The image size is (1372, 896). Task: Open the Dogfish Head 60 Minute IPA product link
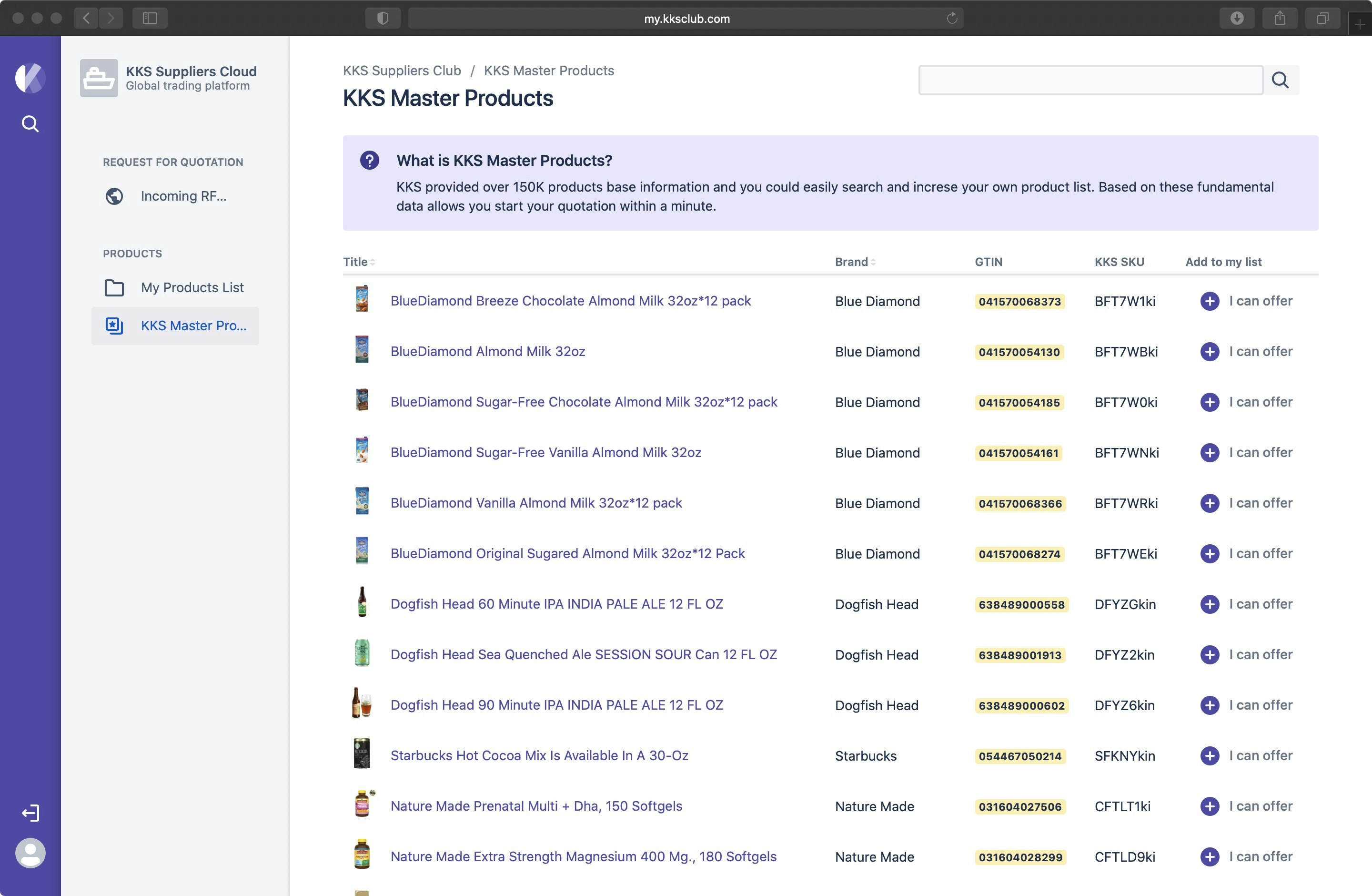[556, 604]
